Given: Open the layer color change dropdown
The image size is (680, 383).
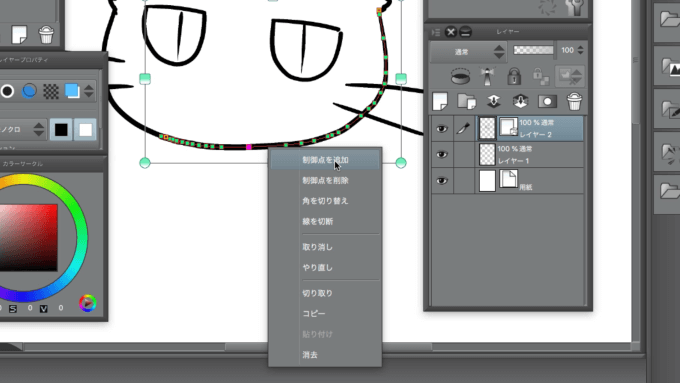Looking at the screenshot, I should (570, 76).
